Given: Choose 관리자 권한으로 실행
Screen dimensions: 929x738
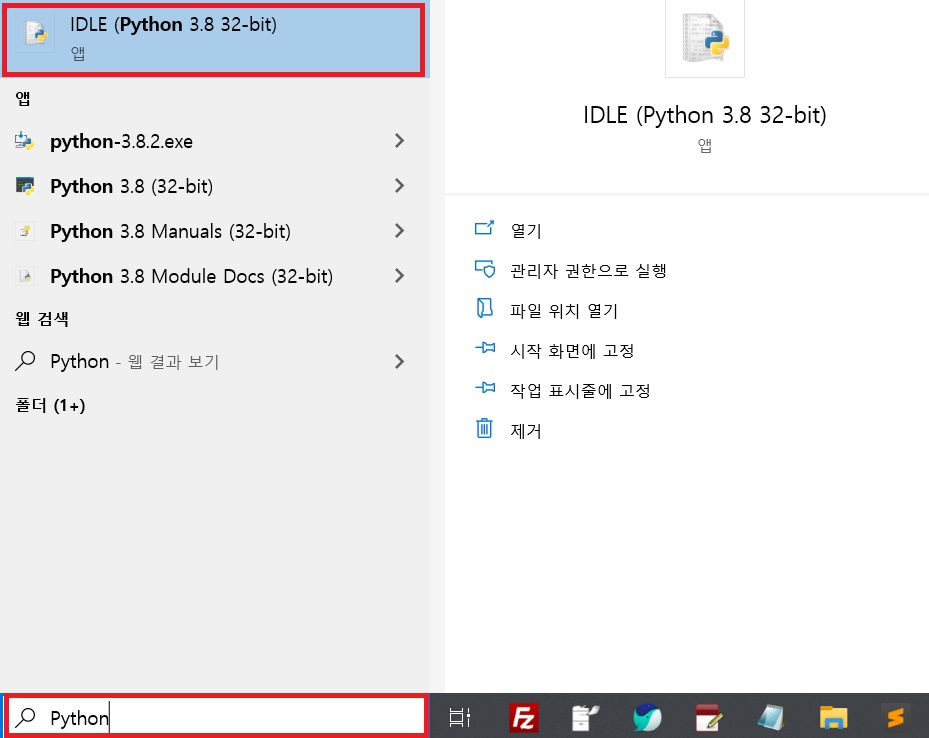Looking at the screenshot, I should pyautogui.click(x=588, y=271).
